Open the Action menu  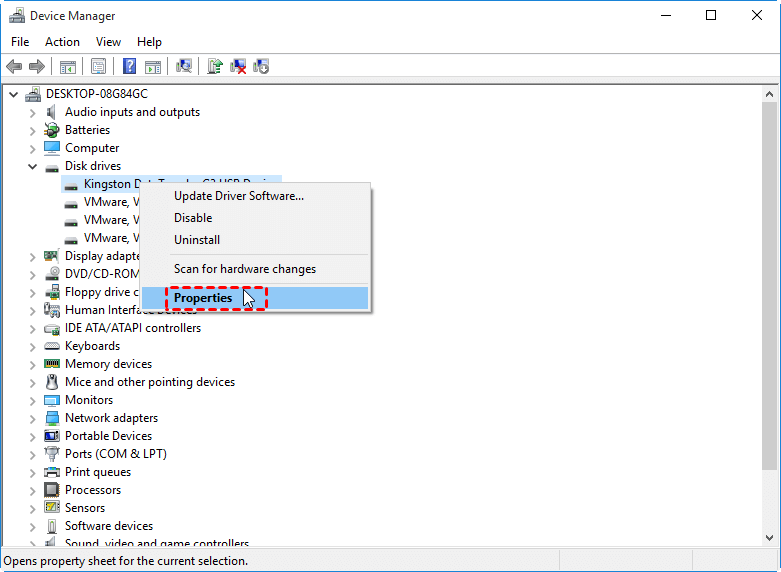click(x=62, y=42)
